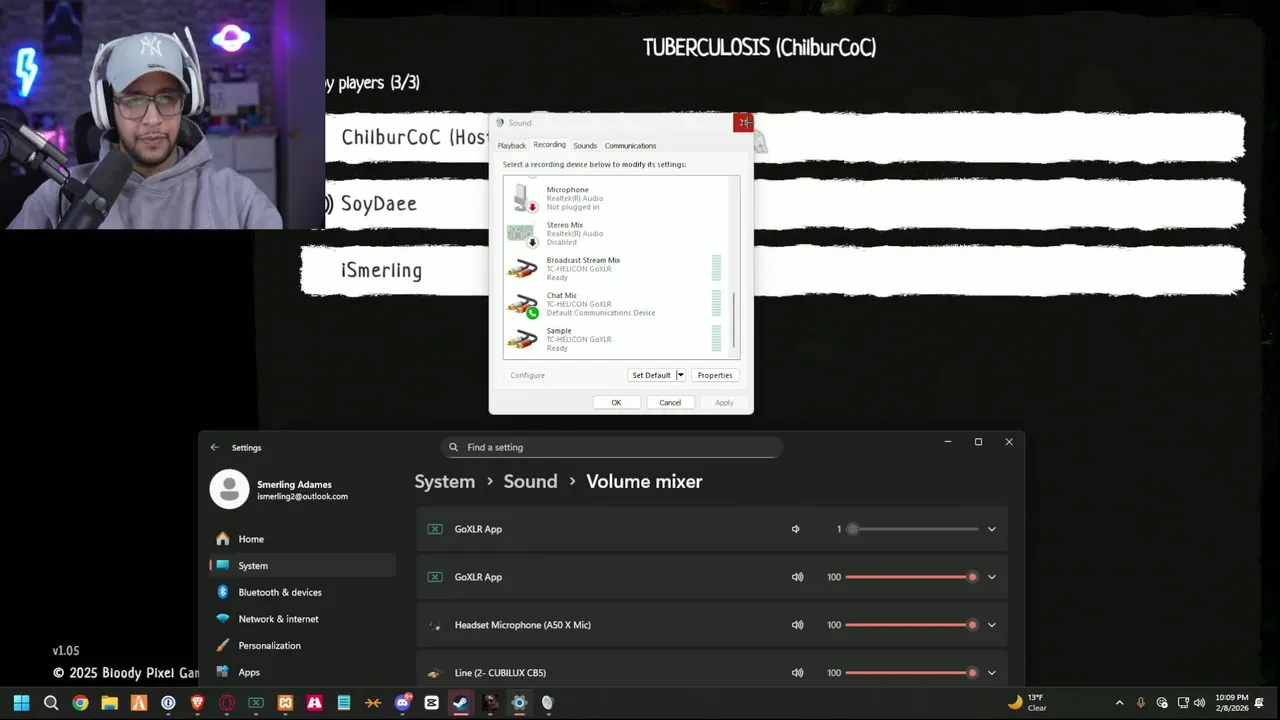Open CapCut icon in the taskbar
Screen dimensions: 1280x720
point(432,703)
